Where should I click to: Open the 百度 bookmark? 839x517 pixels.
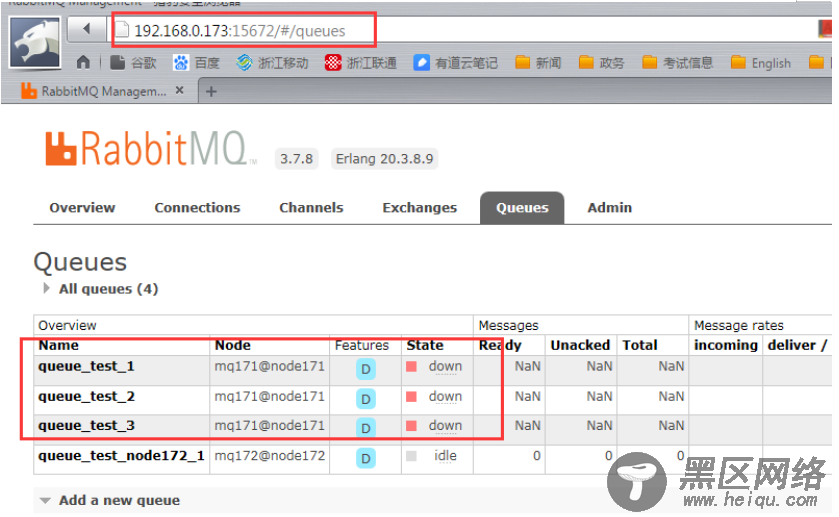[196, 63]
